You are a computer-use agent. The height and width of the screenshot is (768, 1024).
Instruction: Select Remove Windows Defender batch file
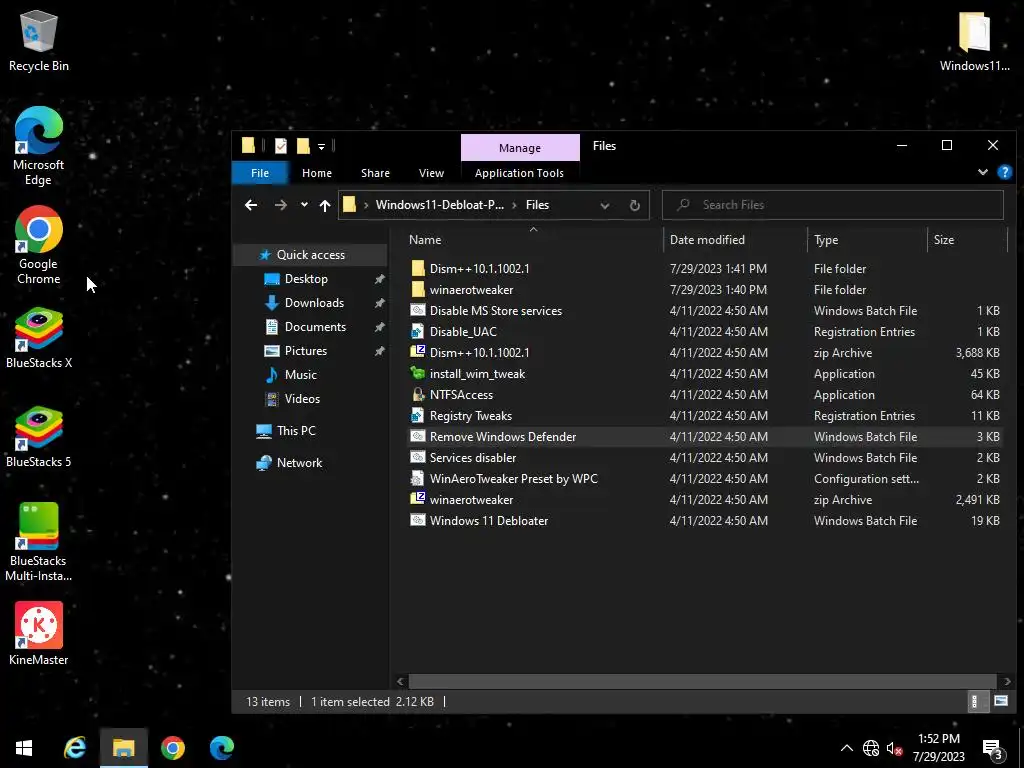pyautogui.click(x=704, y=436)
